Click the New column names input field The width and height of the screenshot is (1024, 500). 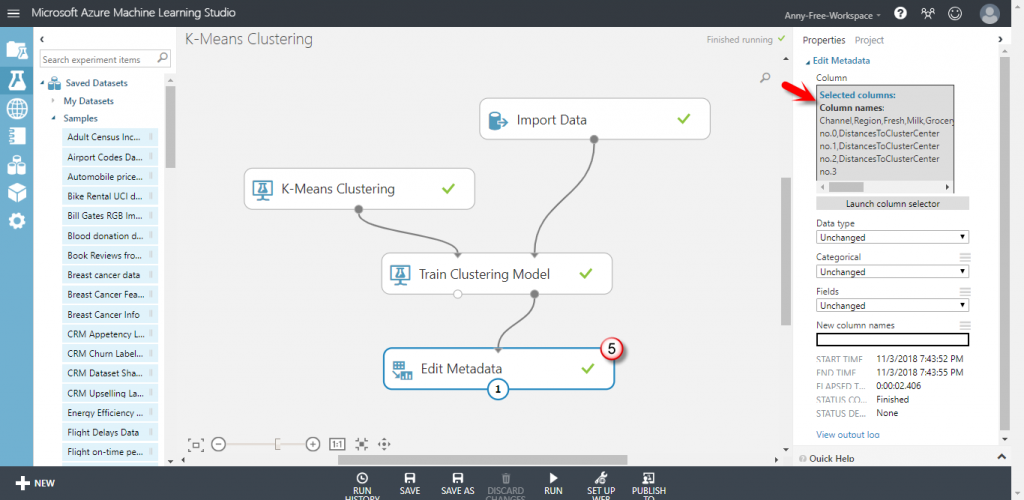(892, 339)
